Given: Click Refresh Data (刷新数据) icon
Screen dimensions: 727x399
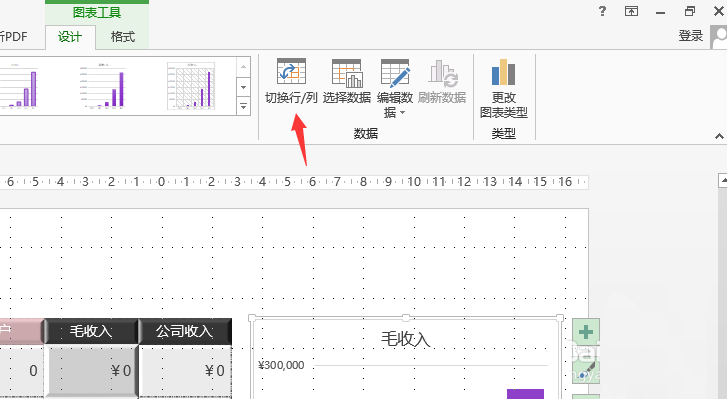Looking at the screenshot, I should click(443, 73).
